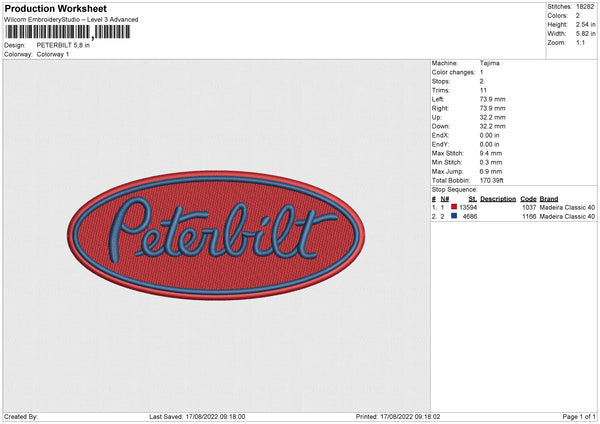Viewport: 600px width, 424px height.
Task: Click the 'Color changes:' label
Action: click(453, 72)
